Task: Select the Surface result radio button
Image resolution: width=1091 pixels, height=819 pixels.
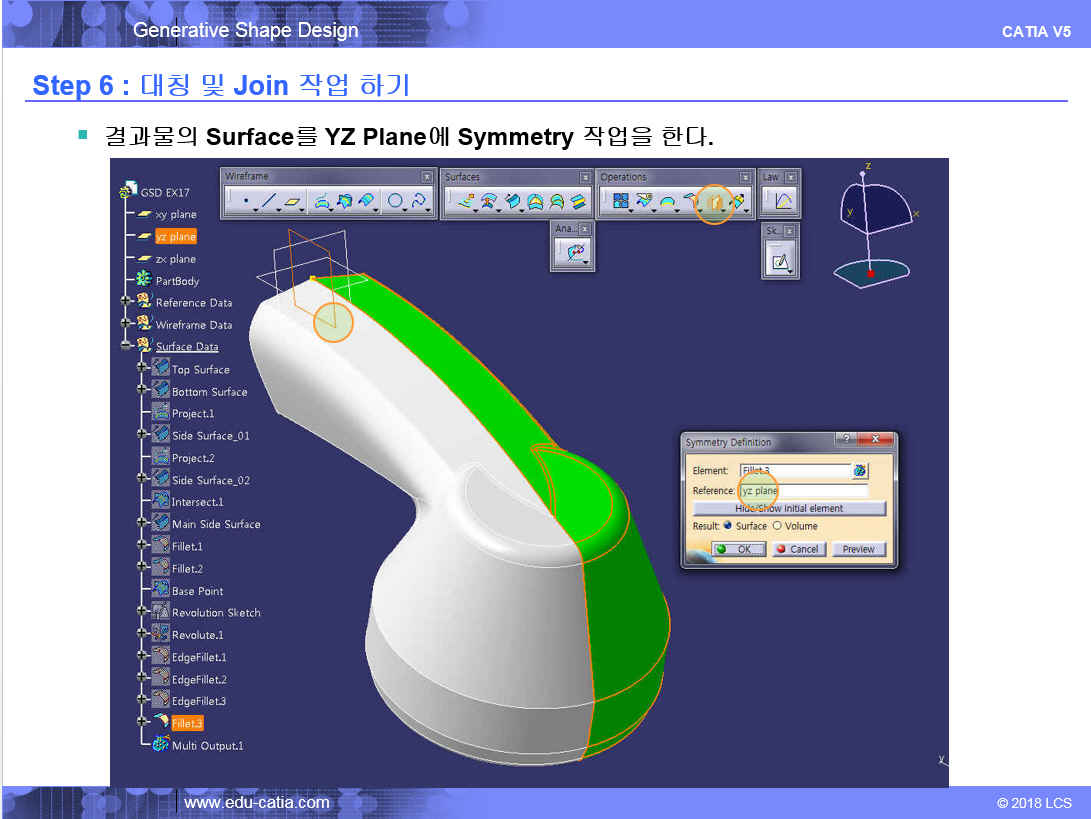Action: click(x=727, y=526)
